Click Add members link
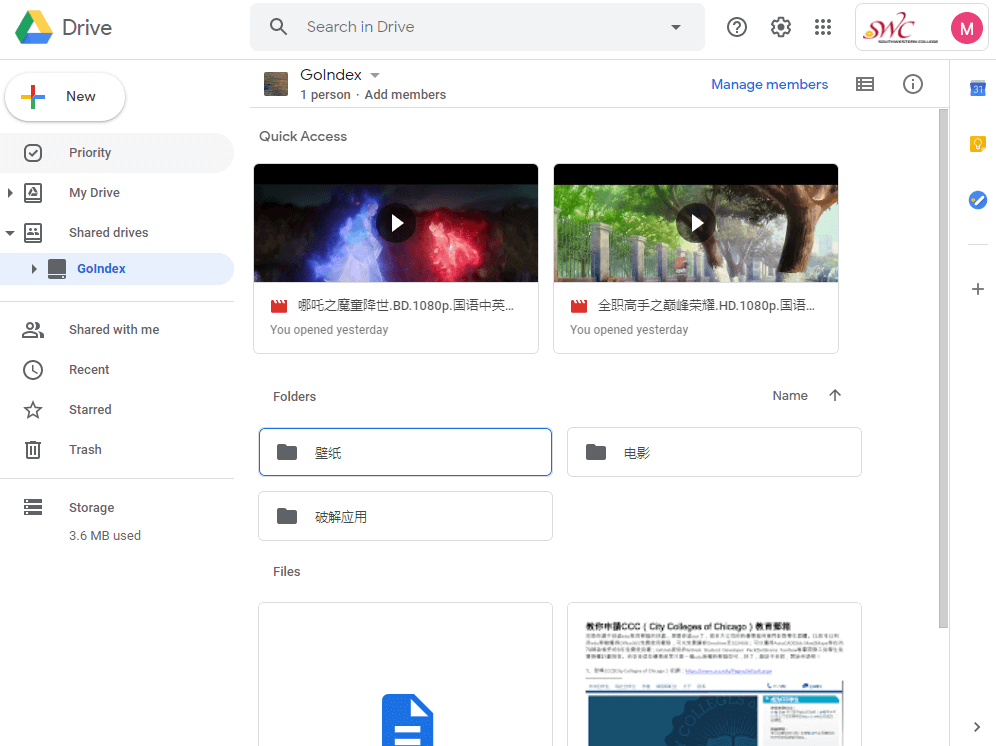 (x=405, y=95)
